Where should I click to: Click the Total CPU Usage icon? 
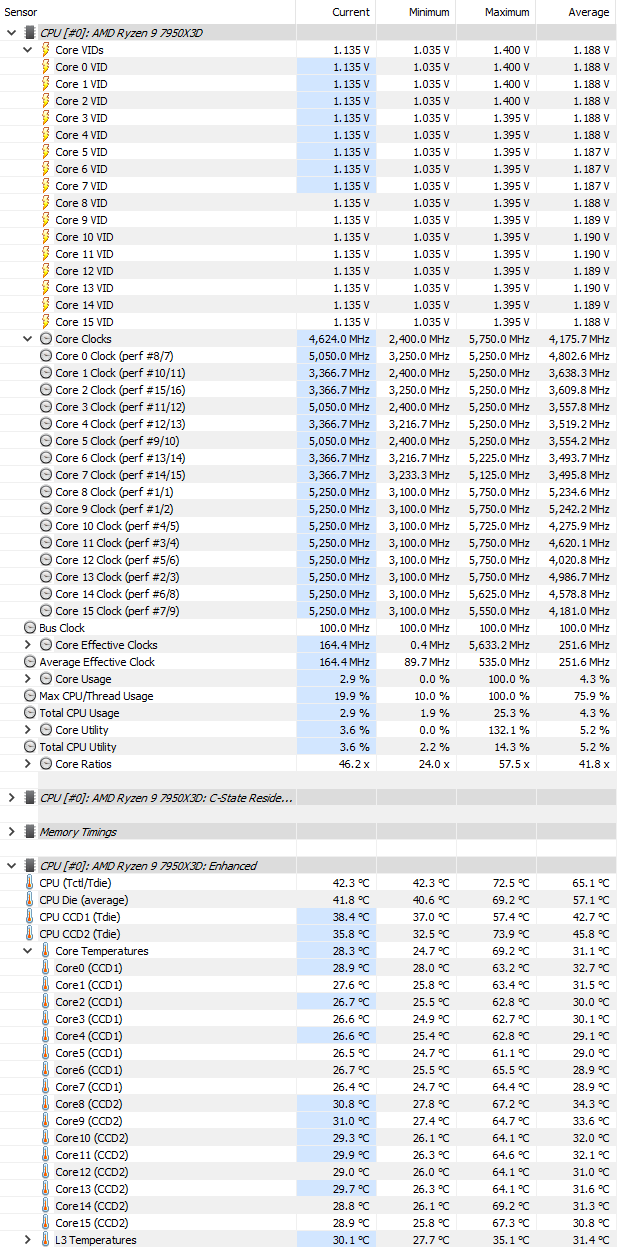click(x=30, y=713)
